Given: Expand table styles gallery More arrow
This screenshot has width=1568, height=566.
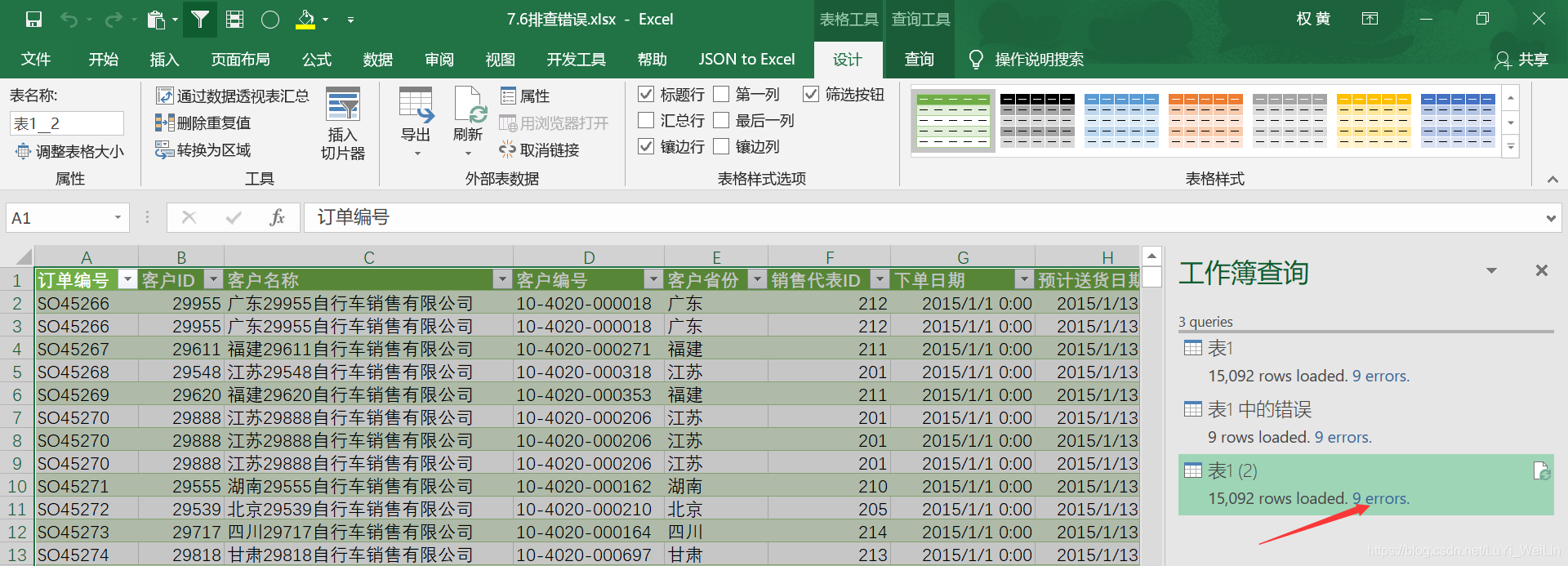Looking at the screenshot, I should (1511, 148).
